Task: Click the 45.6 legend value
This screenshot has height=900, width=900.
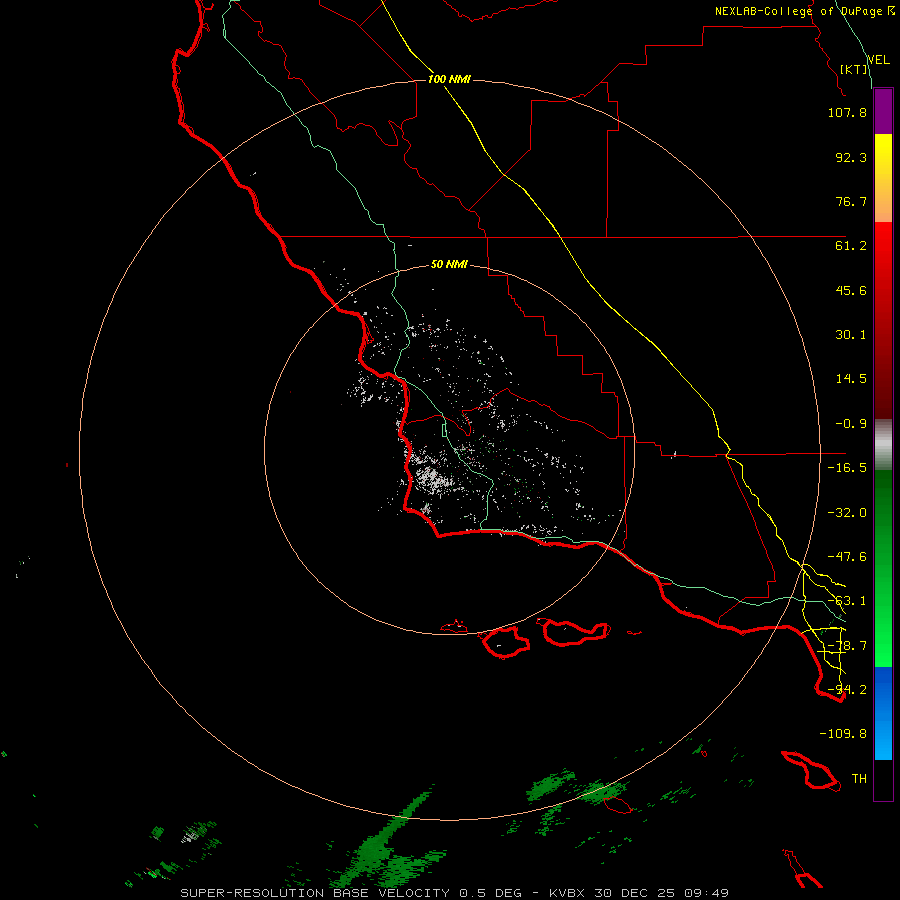Action: [851, 290]
